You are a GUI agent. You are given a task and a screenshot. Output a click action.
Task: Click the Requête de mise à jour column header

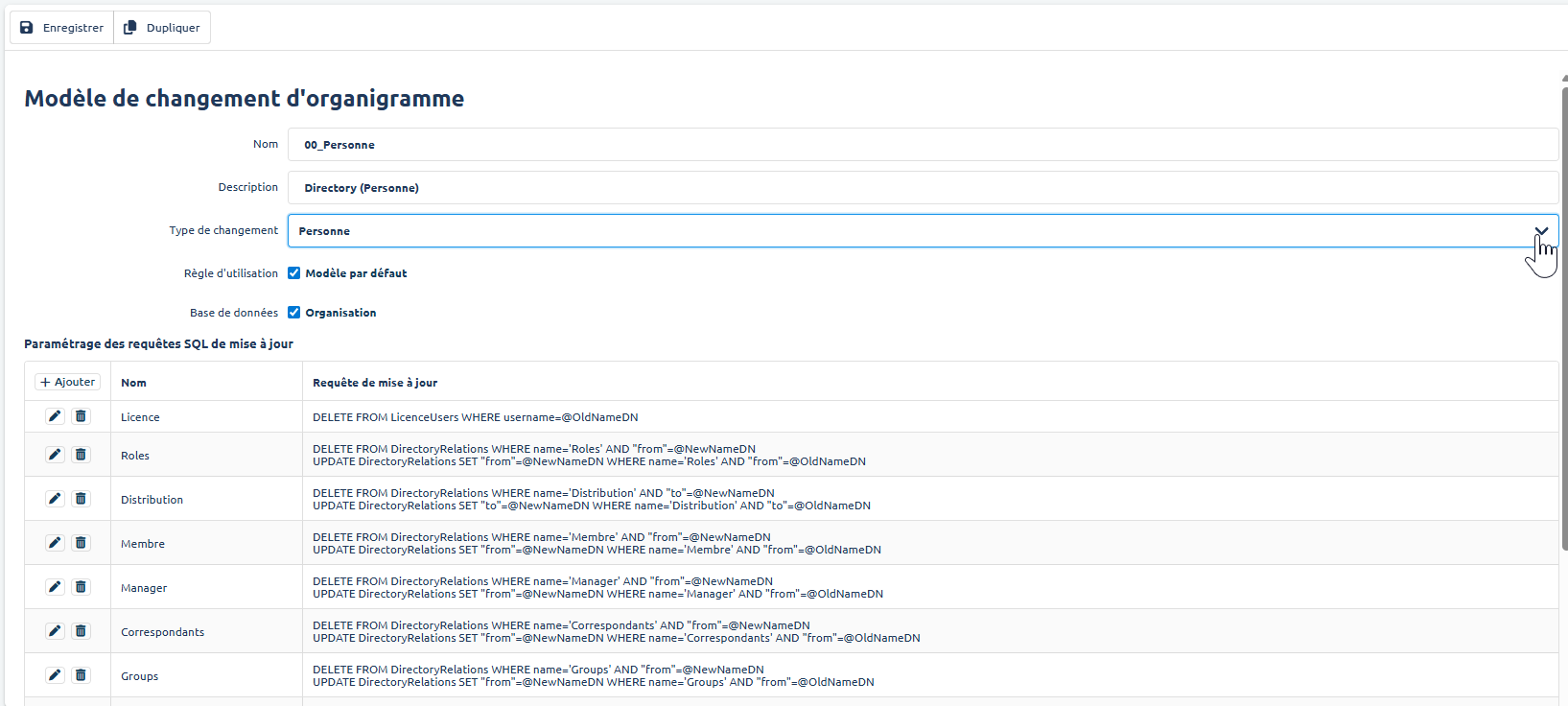tap(375, 383)
